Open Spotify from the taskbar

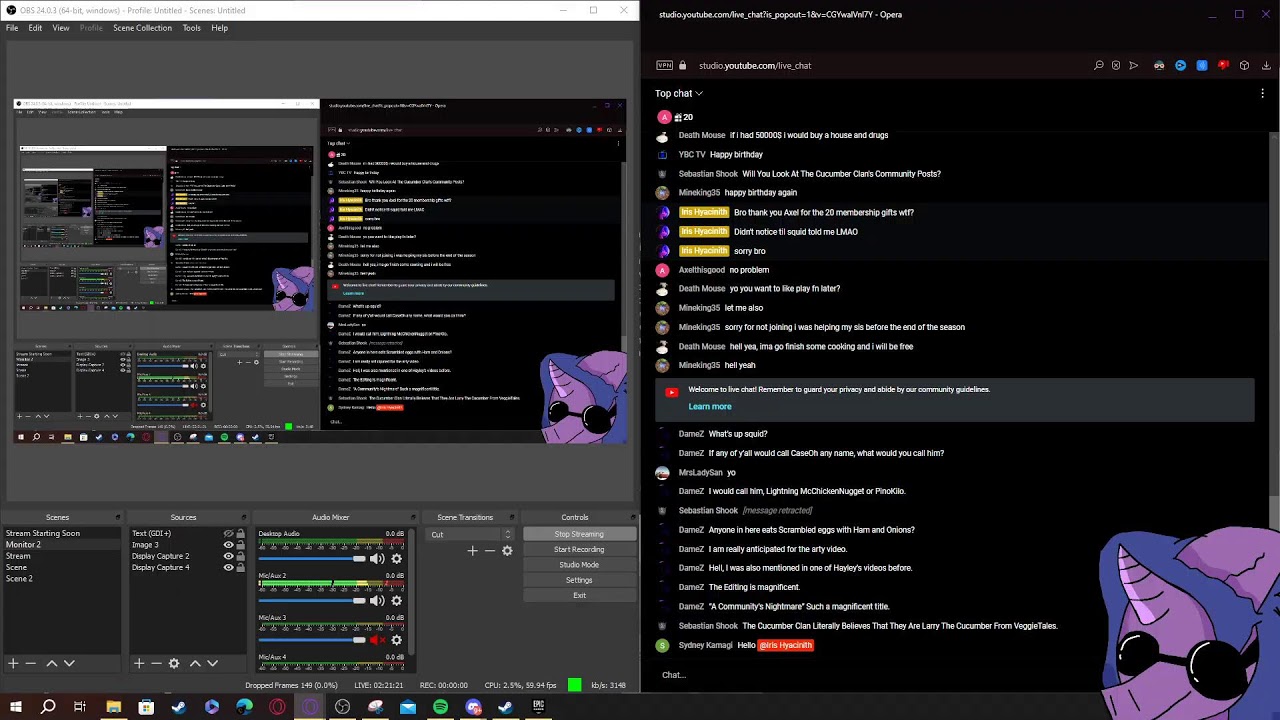(440, 707)
